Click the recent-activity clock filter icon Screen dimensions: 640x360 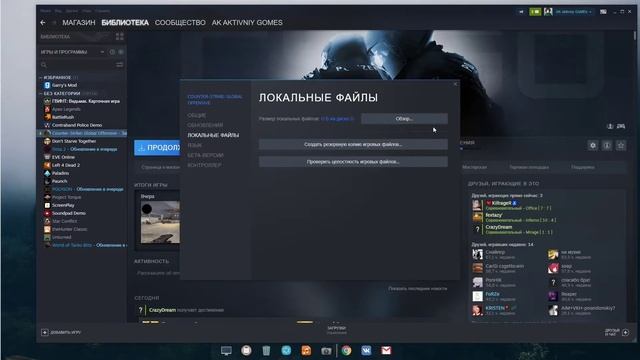[112, 52]
